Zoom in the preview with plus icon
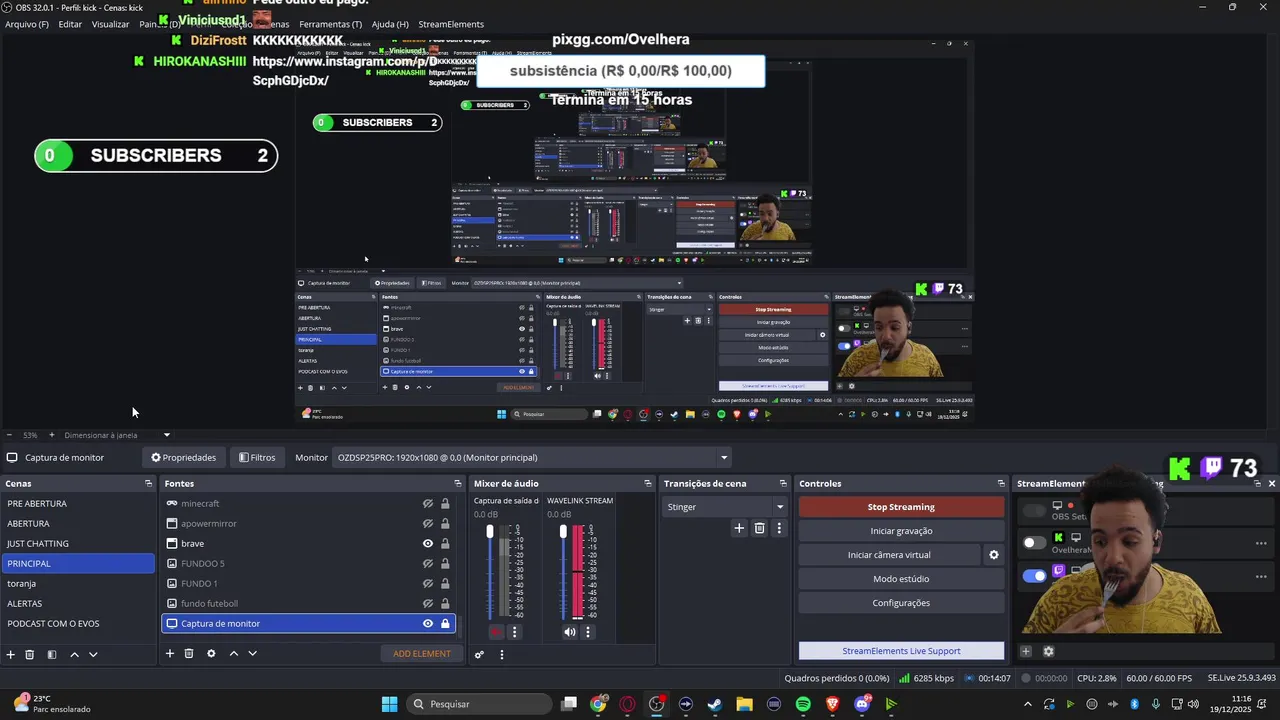The image size is (1280, 720). [x=52, y=435]
